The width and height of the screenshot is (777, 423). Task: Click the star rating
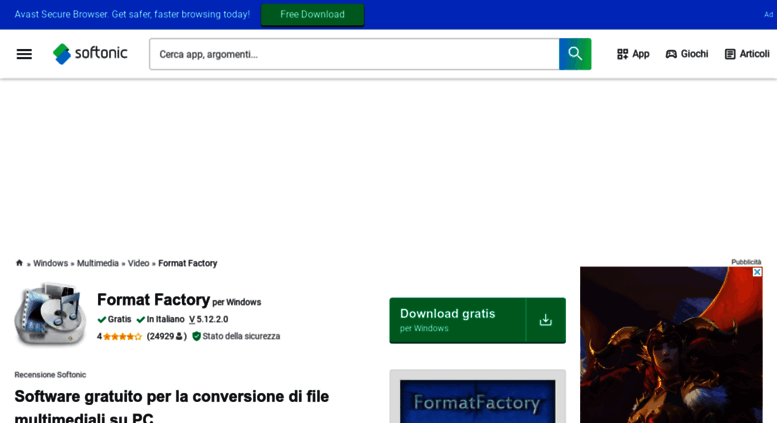122,337
